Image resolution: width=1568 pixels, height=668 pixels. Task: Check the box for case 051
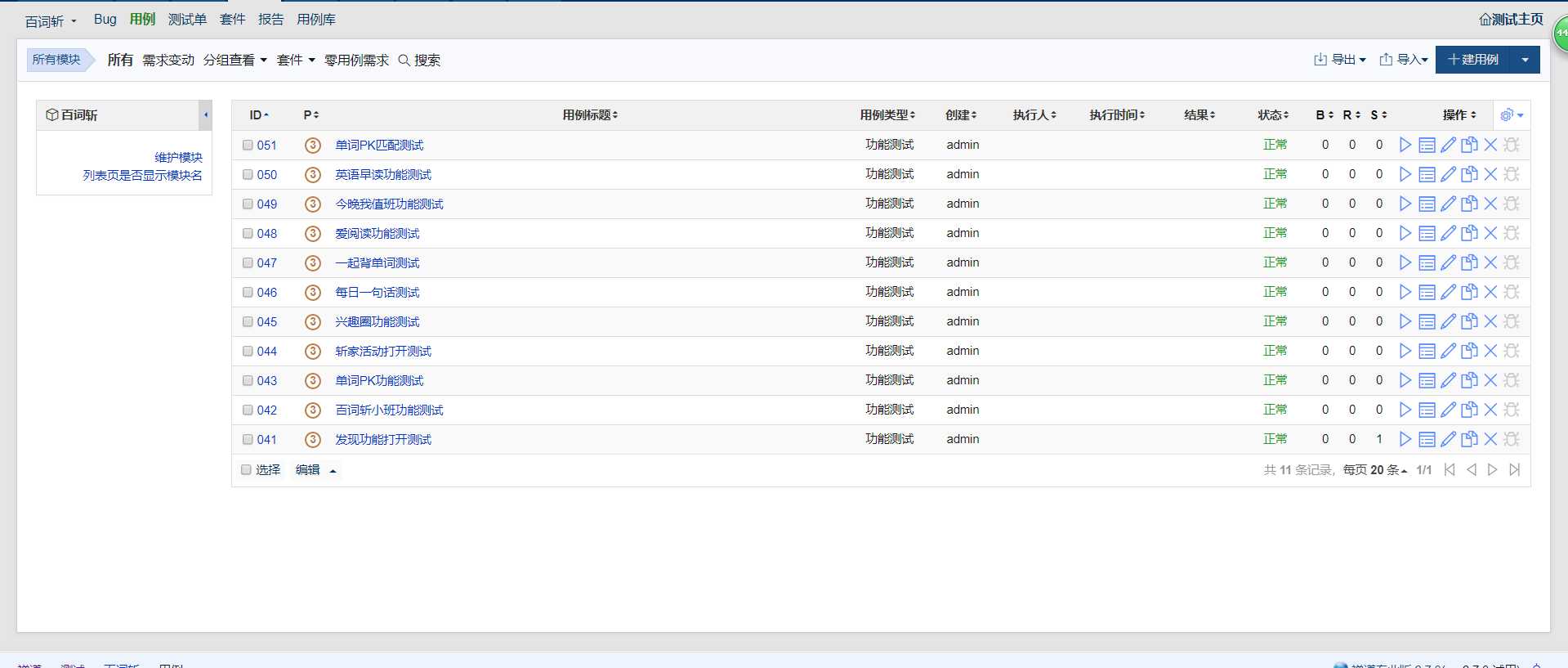pyautogui.click(x=248, y=145)
